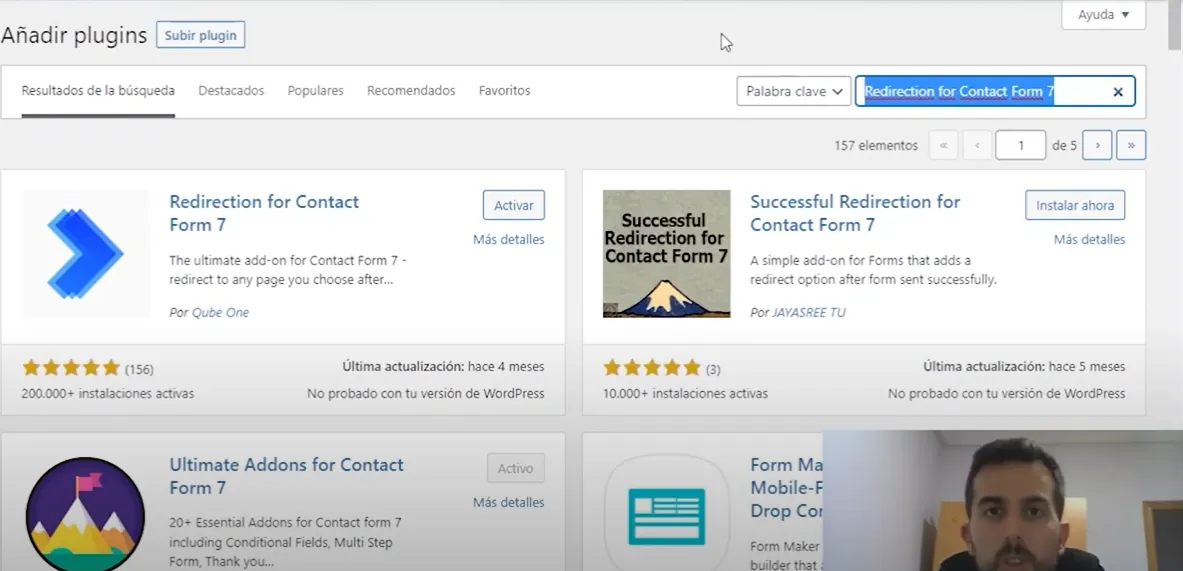Click the Successful Redirection plugin thumbnail
1183x571 pixels.
[x=666, y=253]
